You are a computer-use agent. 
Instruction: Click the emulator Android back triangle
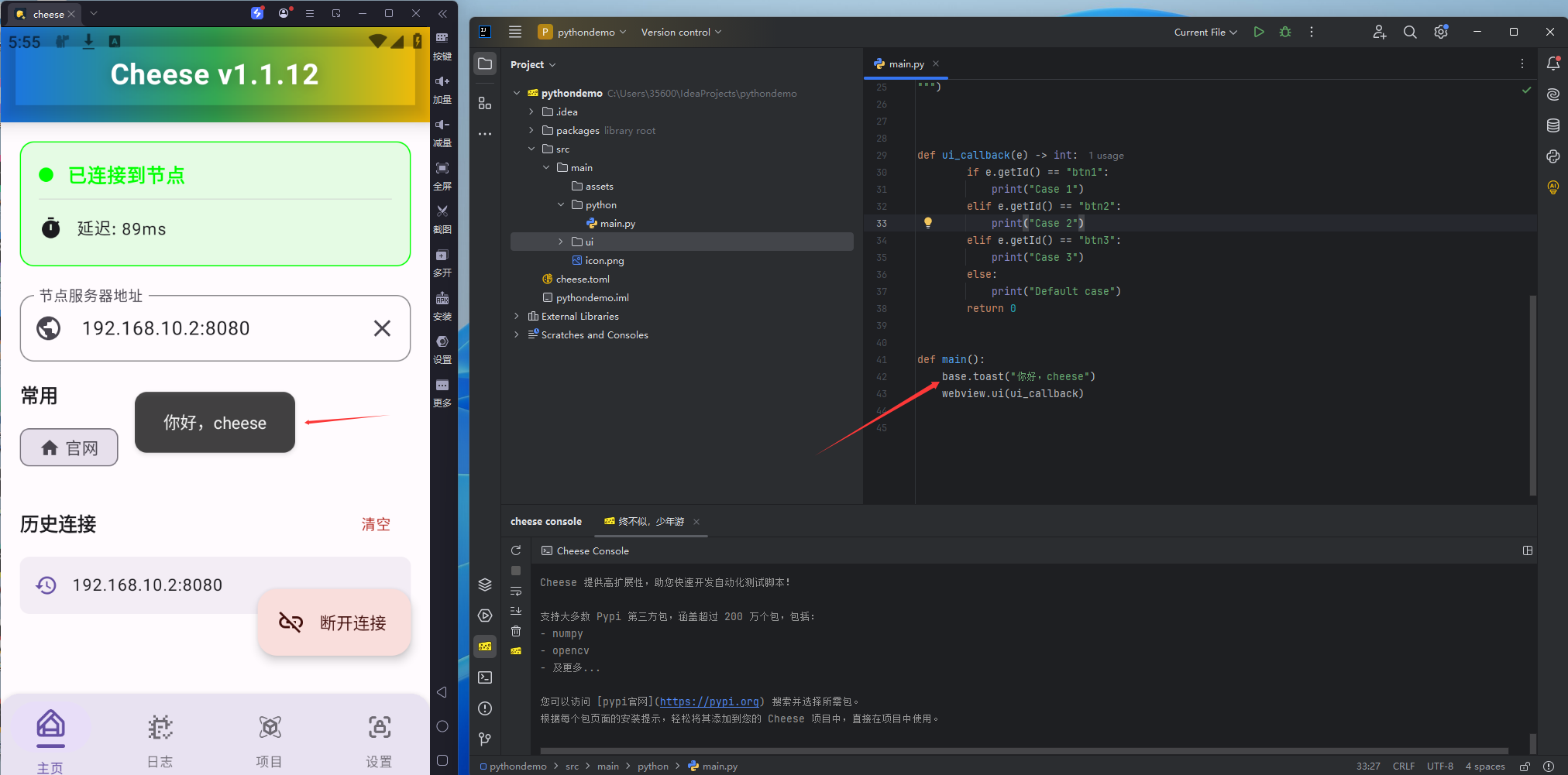[442, 692]
